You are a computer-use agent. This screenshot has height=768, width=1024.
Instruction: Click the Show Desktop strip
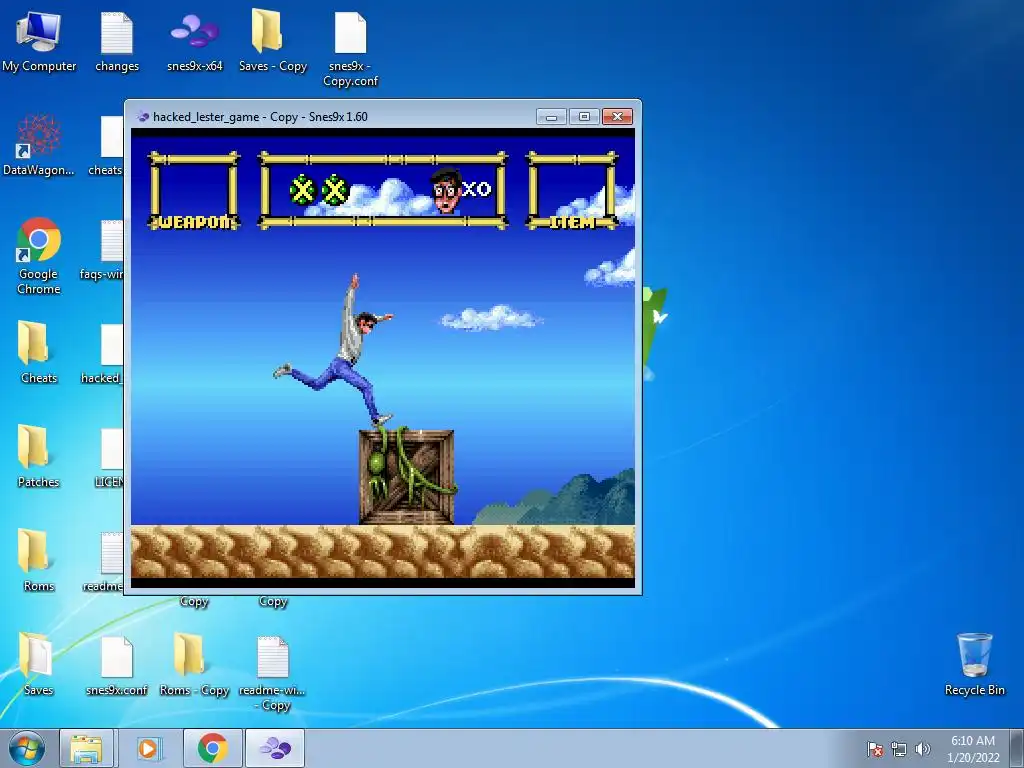[1017, 748]
